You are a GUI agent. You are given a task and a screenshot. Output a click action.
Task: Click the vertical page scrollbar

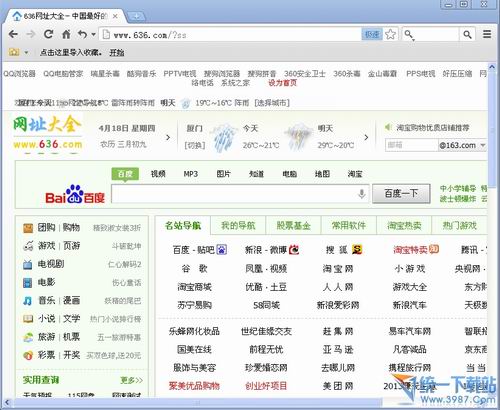tap(493, 130)
